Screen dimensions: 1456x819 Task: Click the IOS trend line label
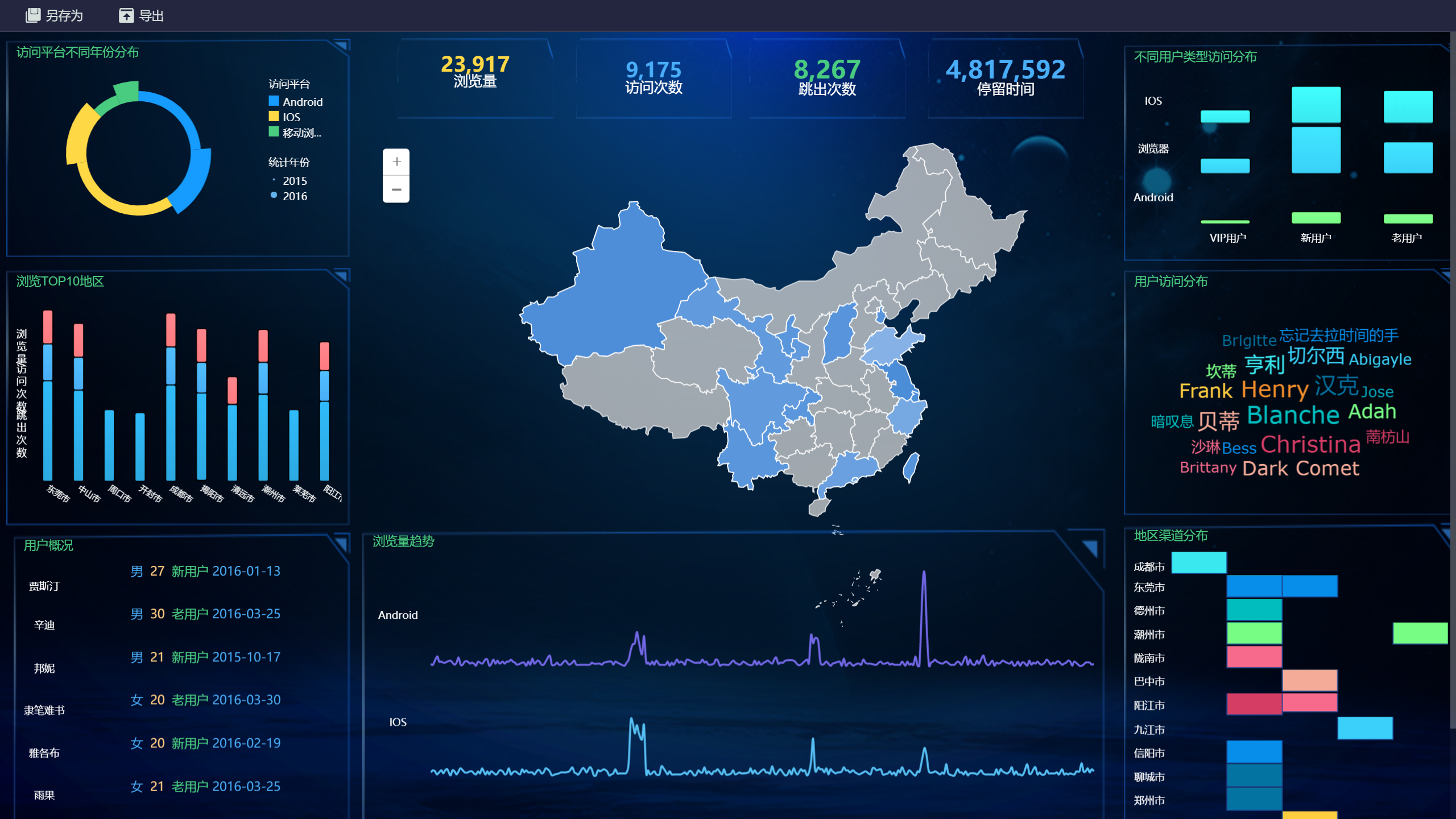(398, 722)
